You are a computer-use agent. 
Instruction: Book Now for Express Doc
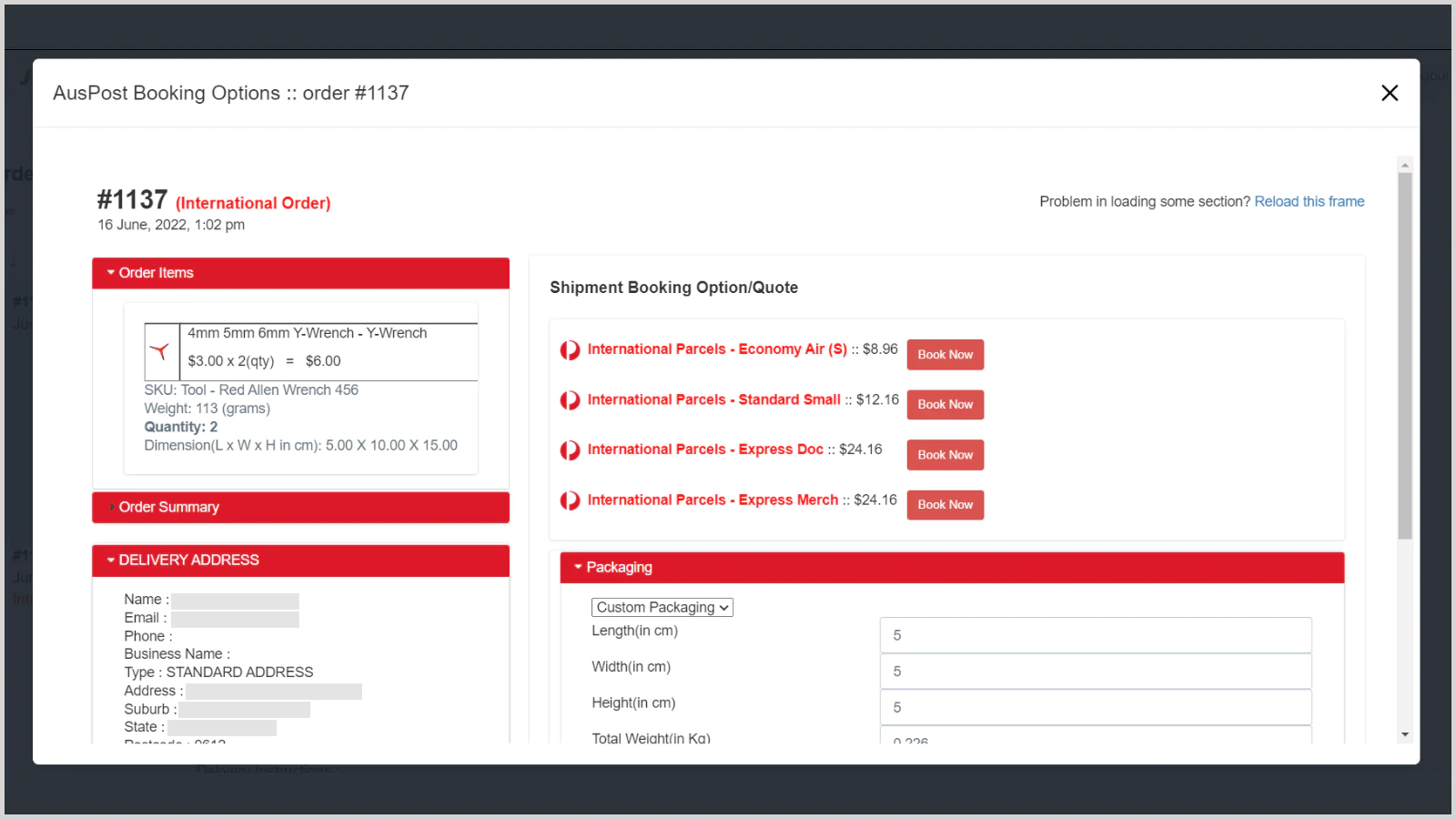[x=945, y=455]
